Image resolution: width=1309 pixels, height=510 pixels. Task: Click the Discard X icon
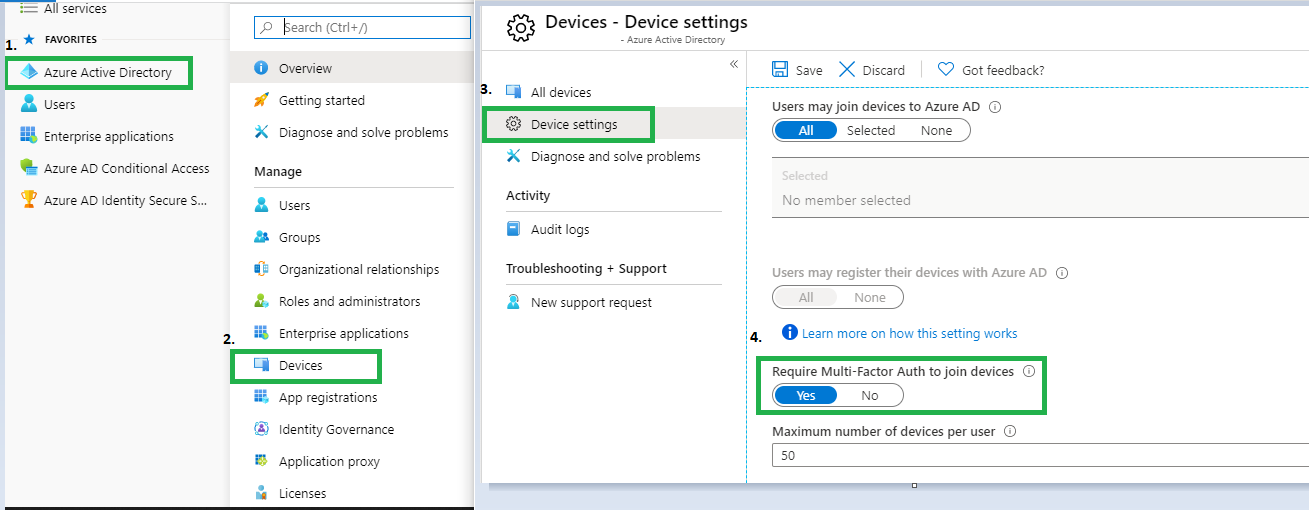(x=847, y=69)
